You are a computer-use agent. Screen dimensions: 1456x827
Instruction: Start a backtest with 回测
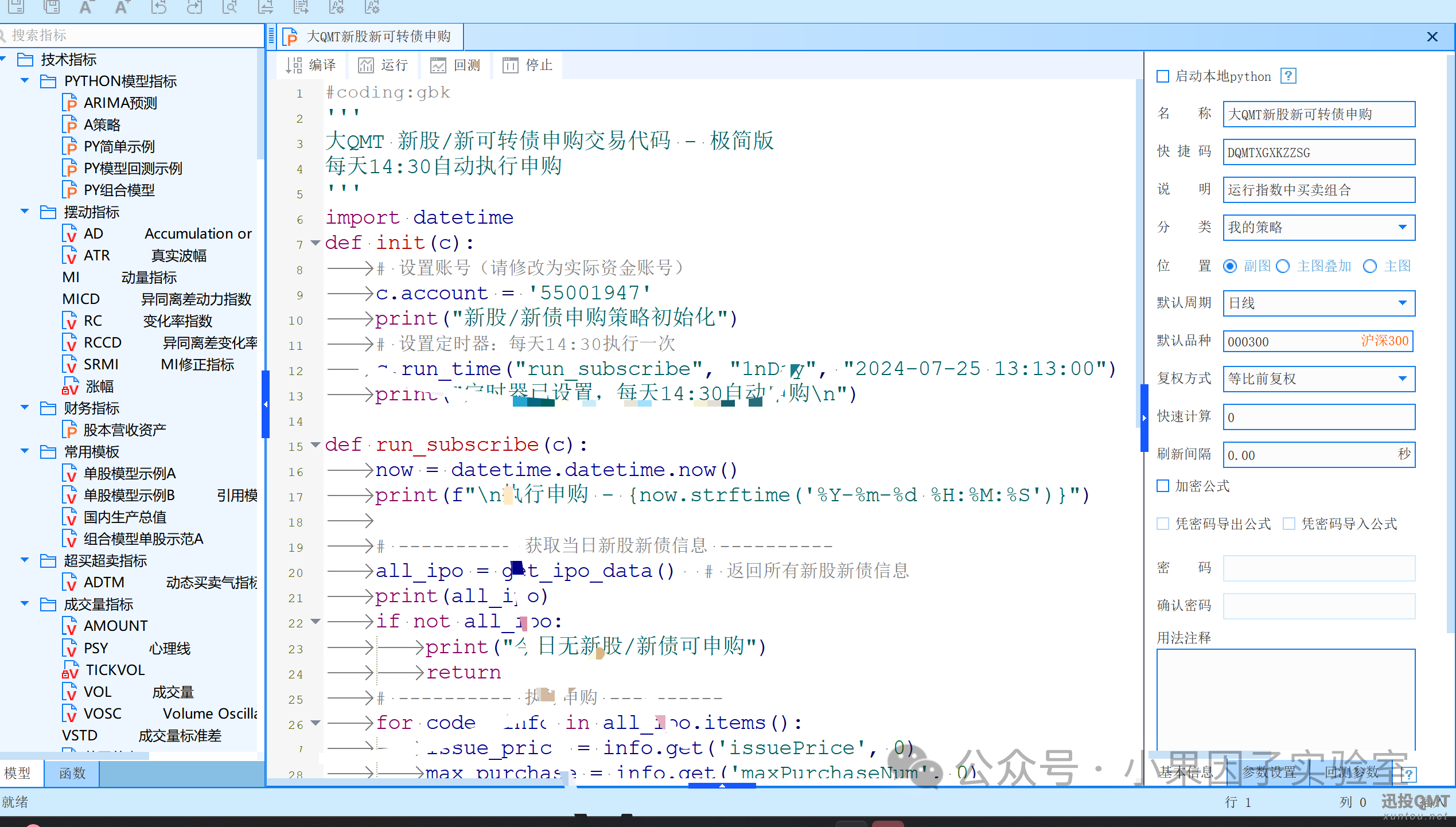455,65
